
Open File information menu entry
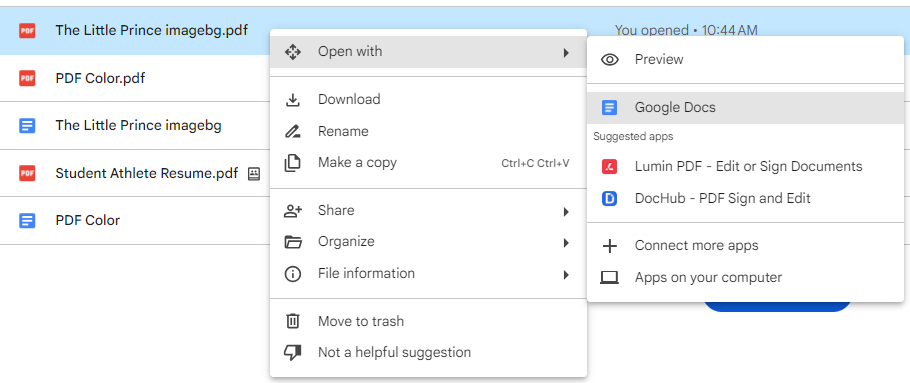(428, 274)
